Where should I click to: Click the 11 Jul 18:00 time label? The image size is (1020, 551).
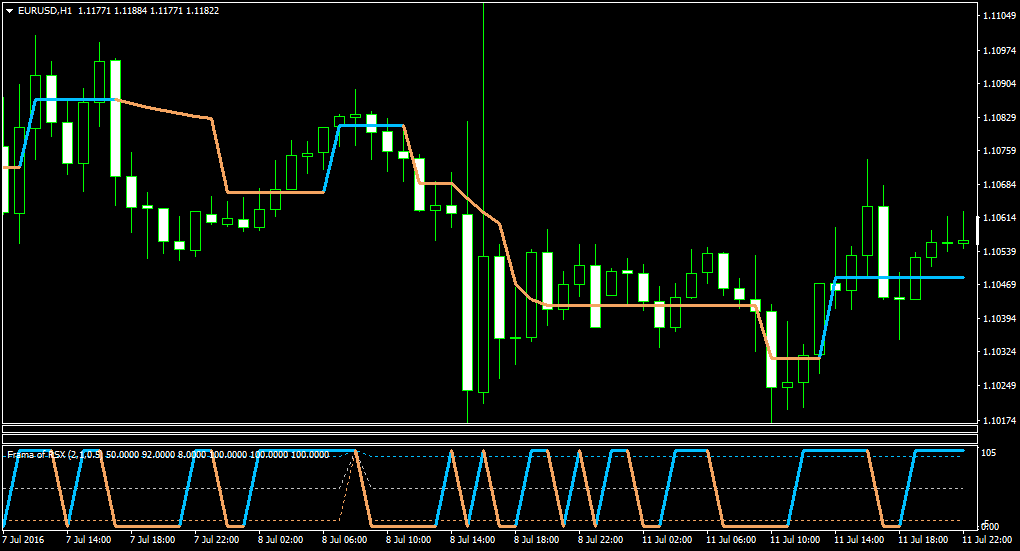(923, 540)
